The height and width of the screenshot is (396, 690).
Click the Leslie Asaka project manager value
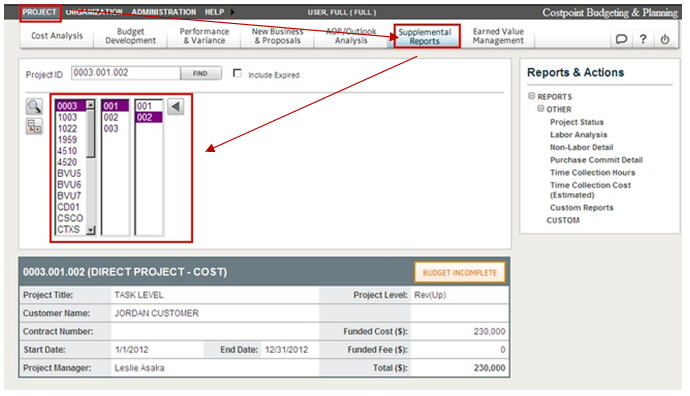(x=139, y=368)
